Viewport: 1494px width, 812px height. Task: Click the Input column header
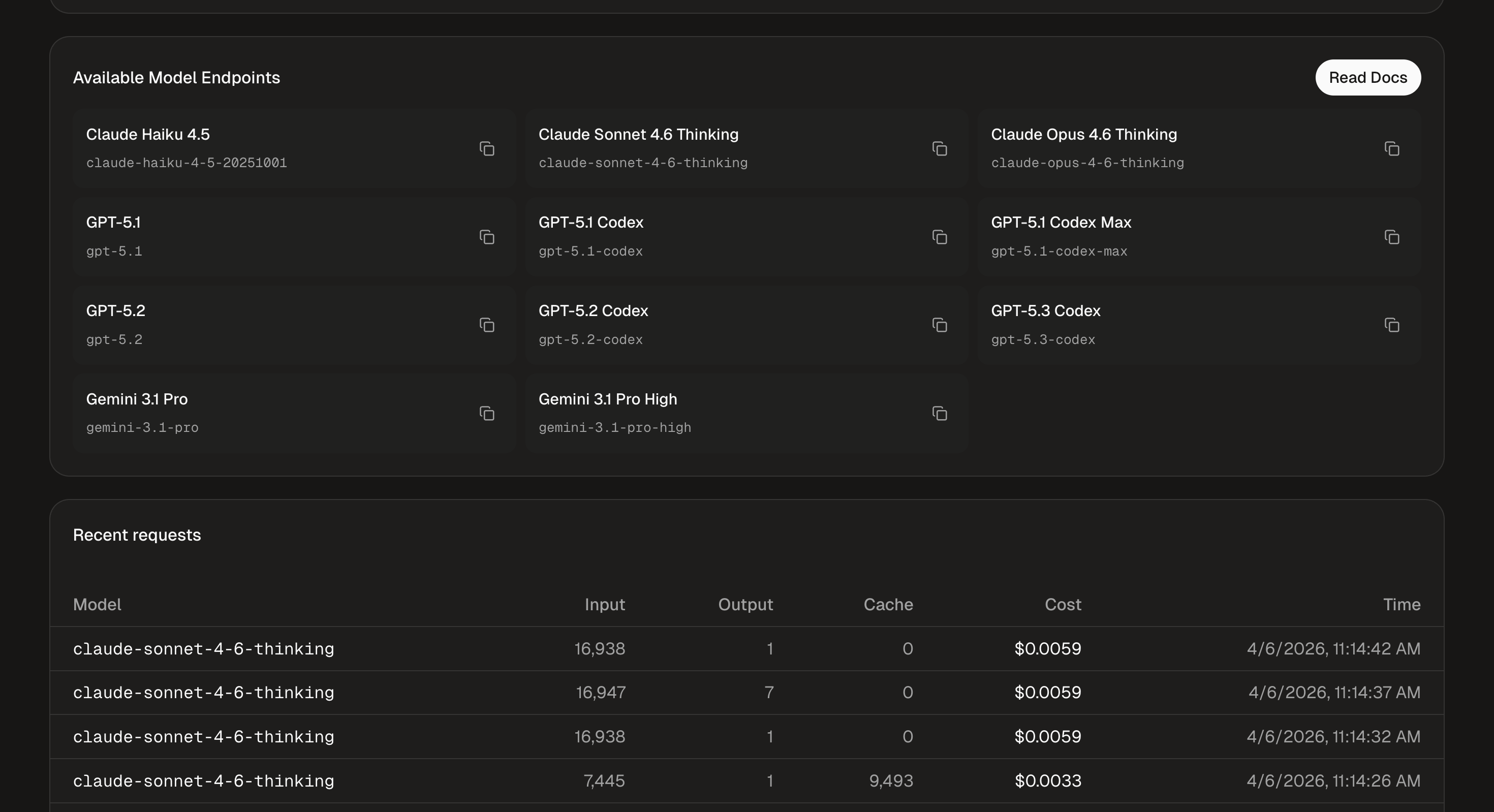coord(604,604)
